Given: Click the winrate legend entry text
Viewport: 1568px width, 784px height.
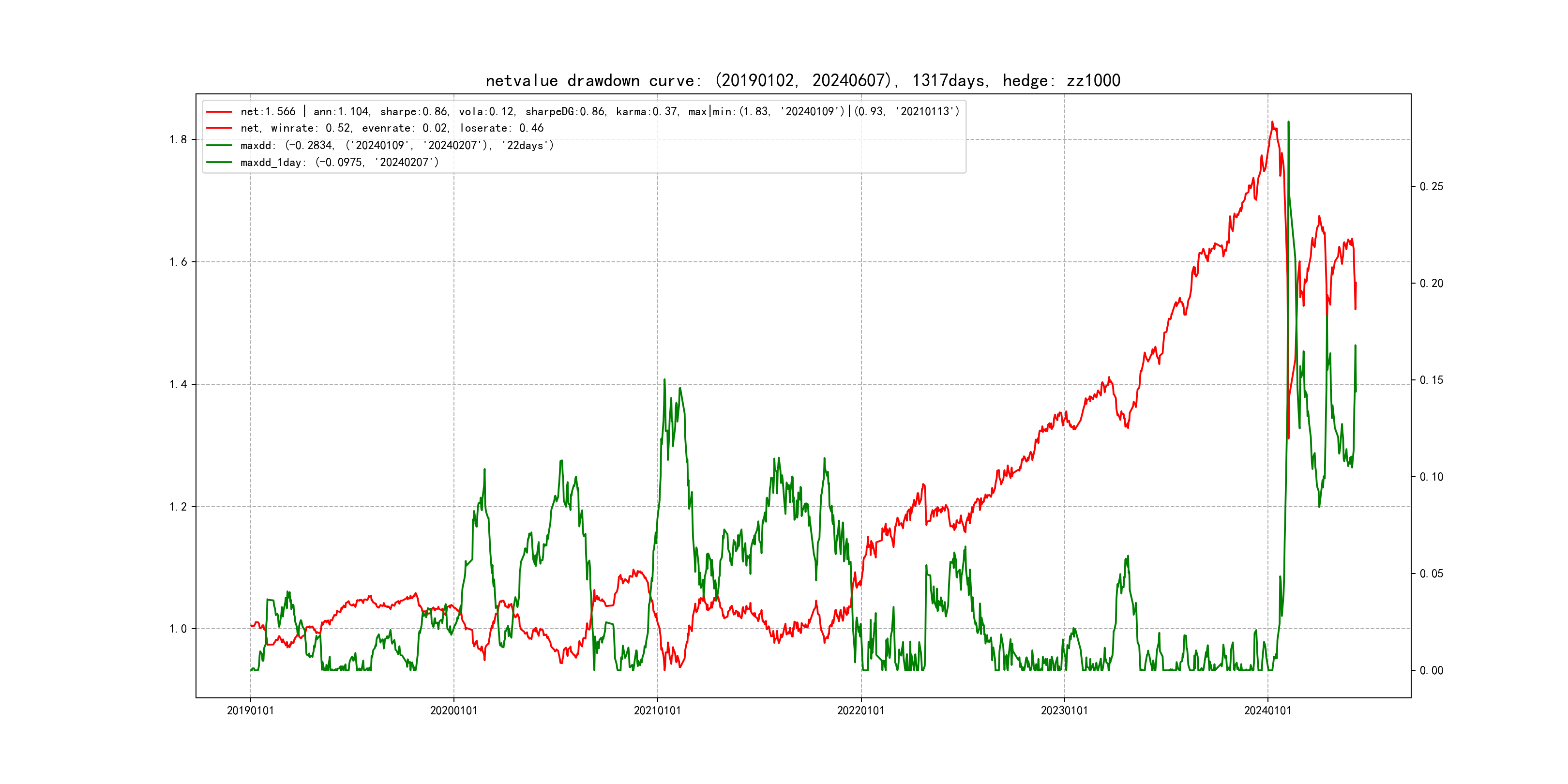Looking at the screenshot, I should tap(392, 128).
